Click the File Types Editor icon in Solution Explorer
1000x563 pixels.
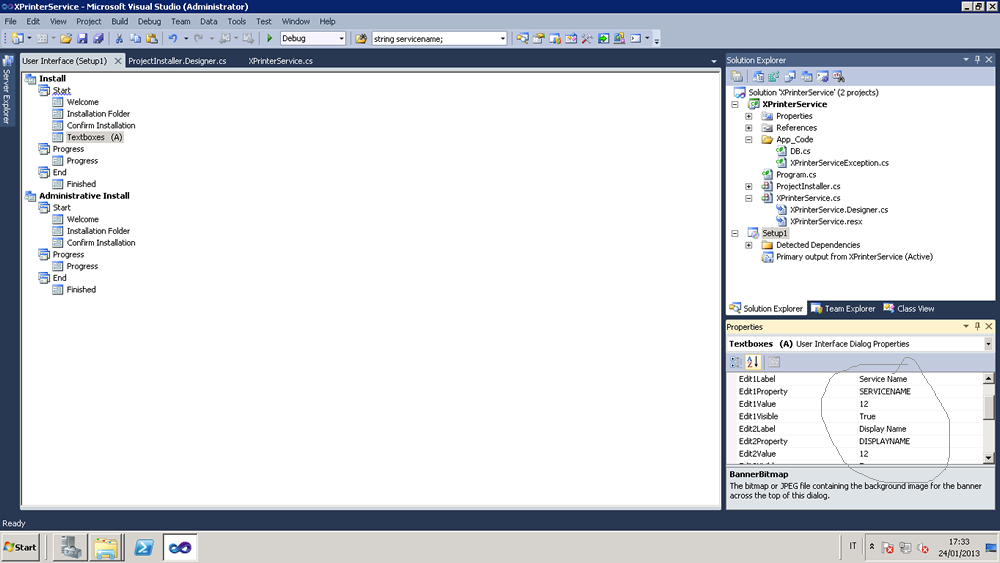pyautogui.click(x=790, y=77)
